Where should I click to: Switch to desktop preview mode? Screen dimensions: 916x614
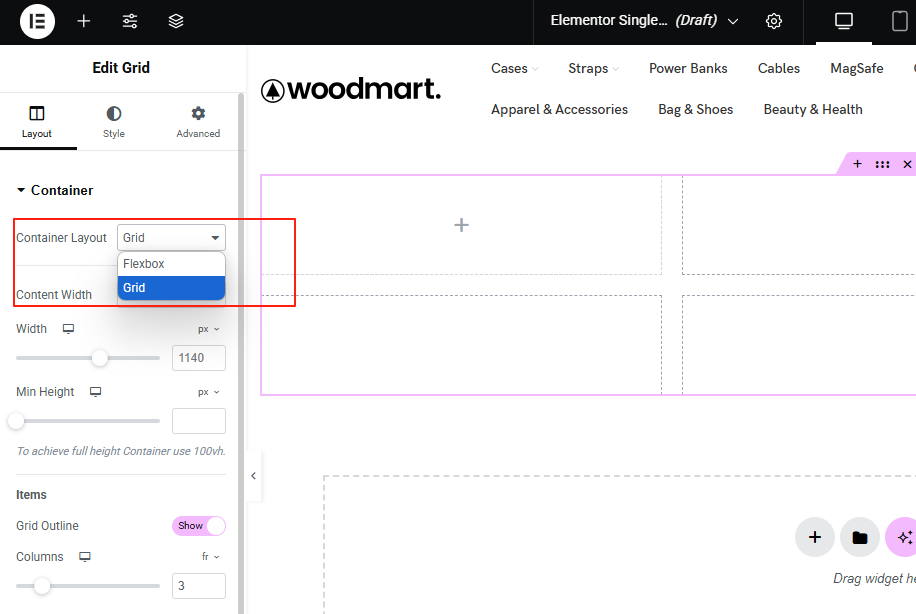[844, 21]
